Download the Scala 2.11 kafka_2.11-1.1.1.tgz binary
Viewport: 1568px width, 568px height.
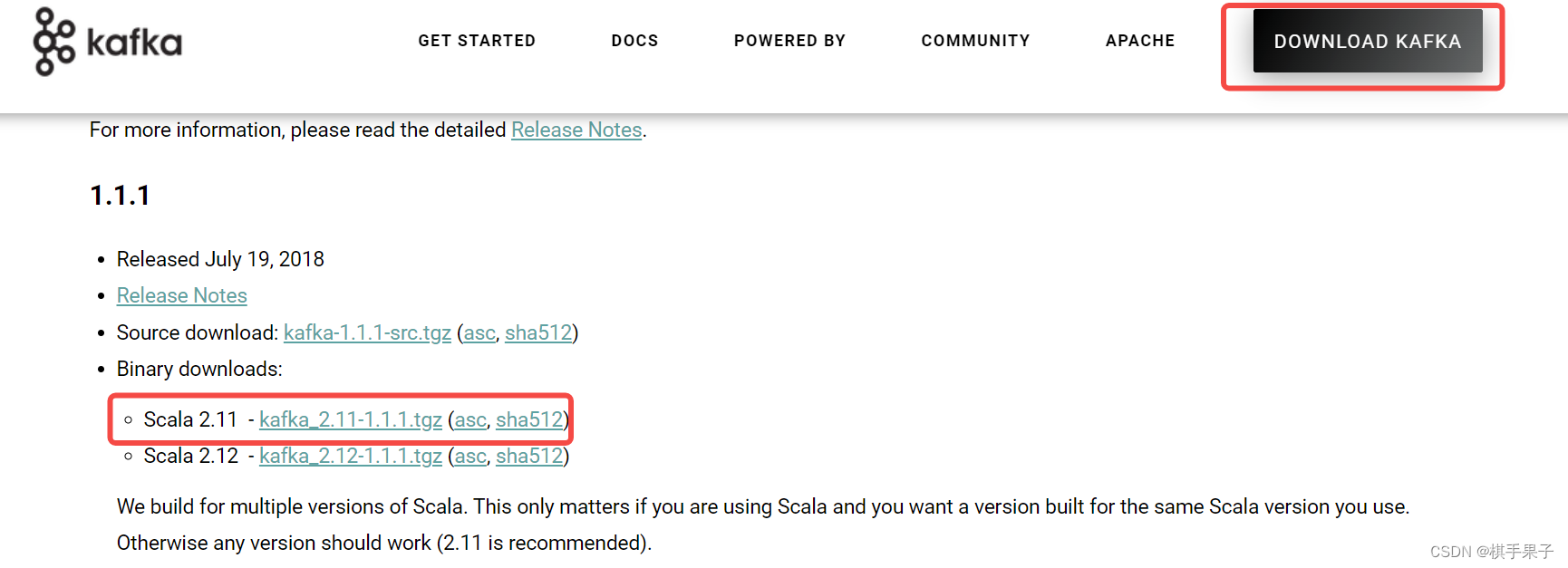(351, 419)
